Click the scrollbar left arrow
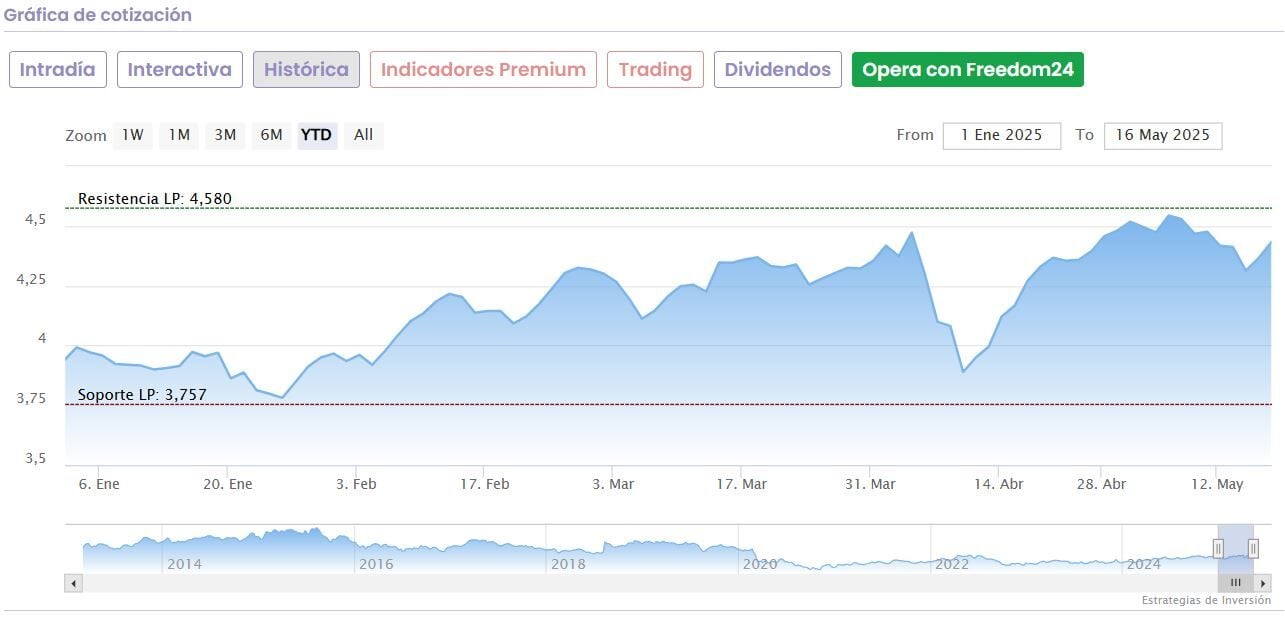1285x623 pixels. coord(73,583)
